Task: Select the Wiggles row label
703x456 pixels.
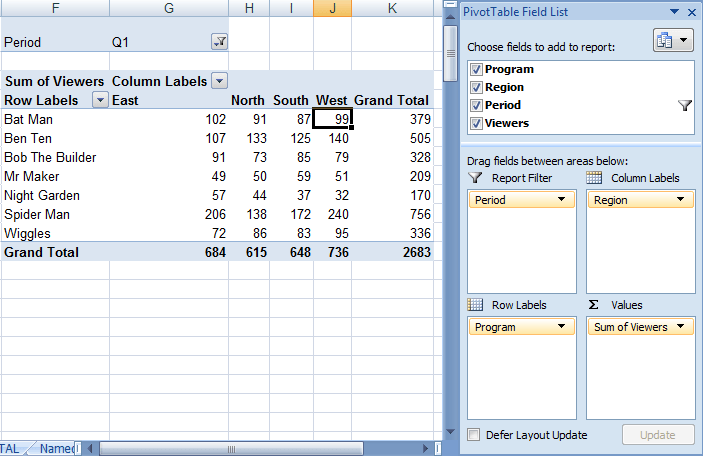Action: [x=55, y=234]
